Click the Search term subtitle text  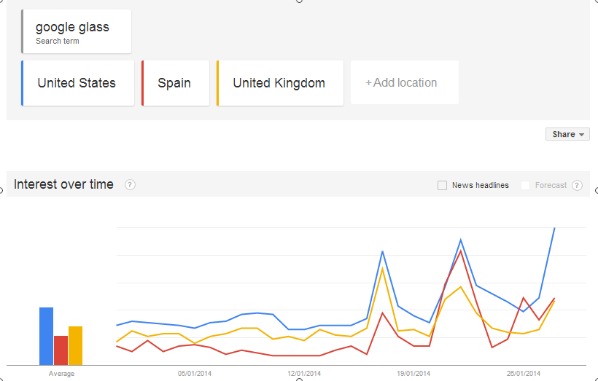pyautogui.click(x=57, y=41)
